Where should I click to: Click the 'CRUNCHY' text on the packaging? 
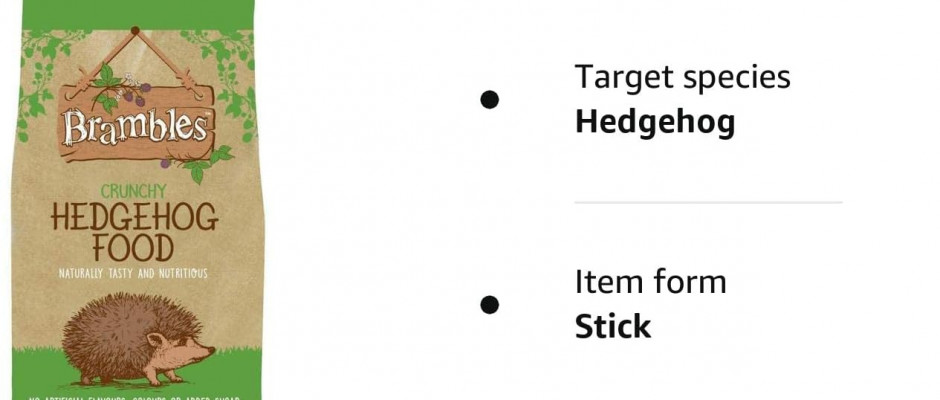(133, 191)
